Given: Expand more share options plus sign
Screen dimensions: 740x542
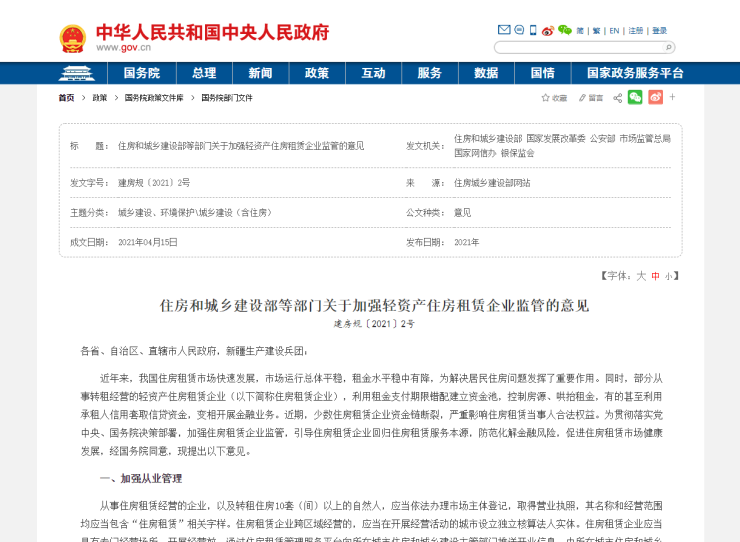Looking at the screenshot, I should [672, 97].
